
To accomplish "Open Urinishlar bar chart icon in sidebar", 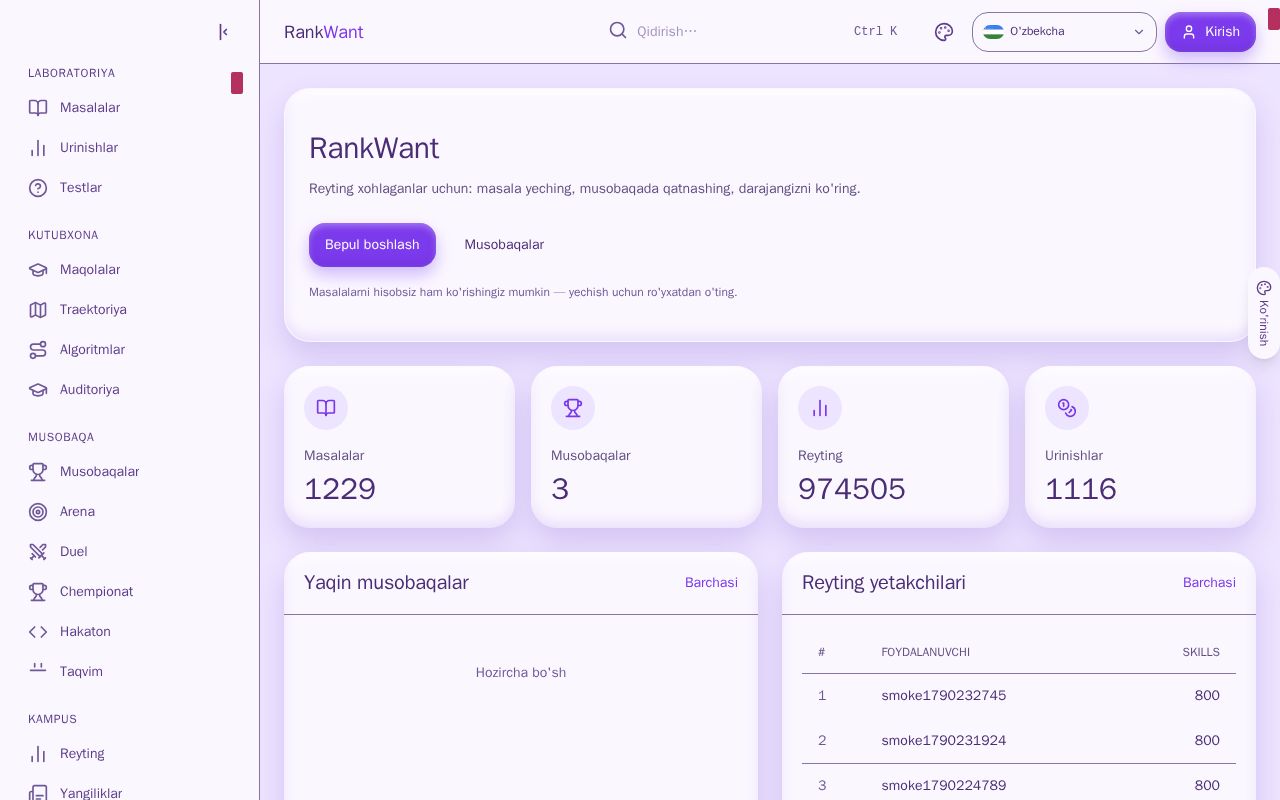I will pyautogui.click(x=38, y=148).
